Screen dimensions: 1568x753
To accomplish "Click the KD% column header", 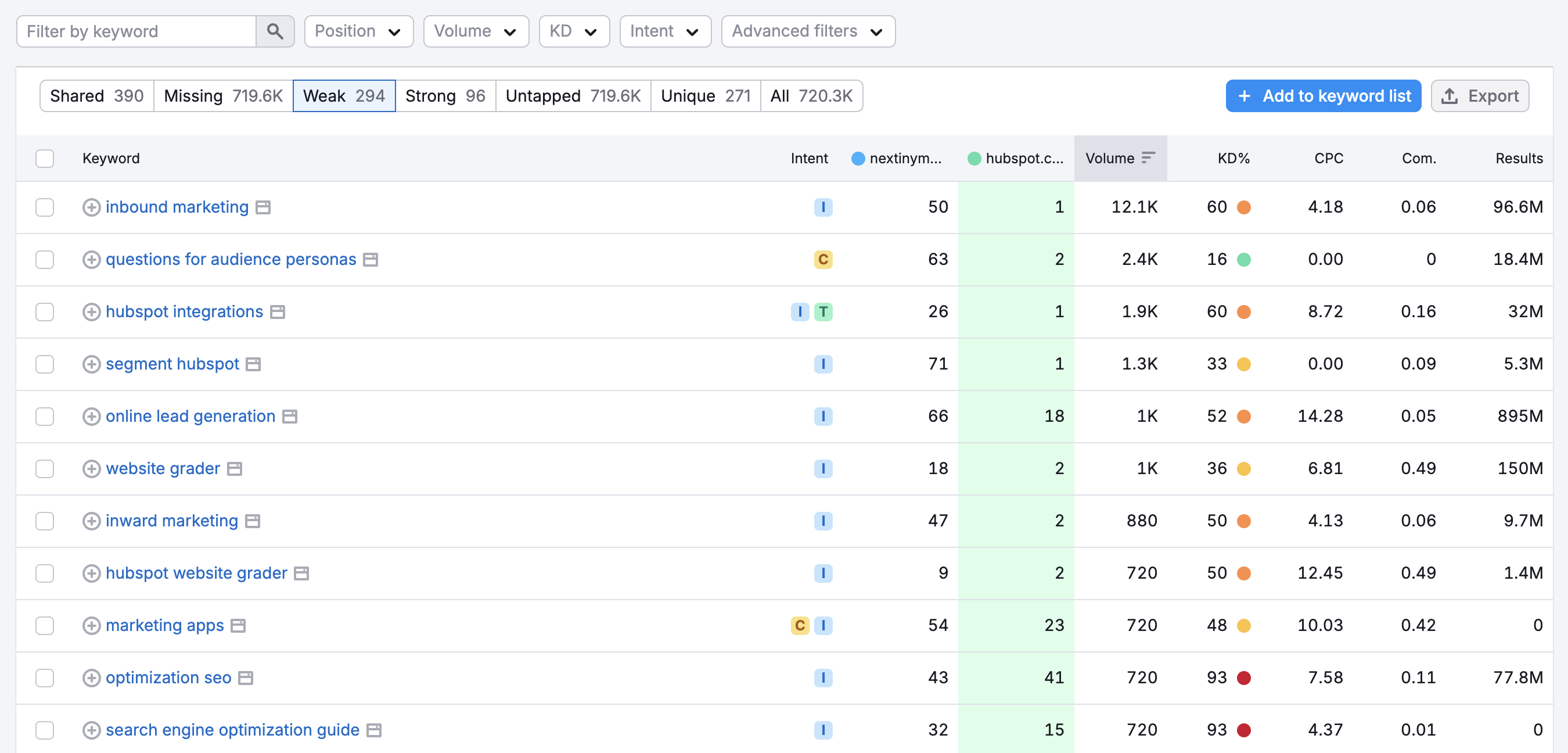I will click(x=1233, y=159).
